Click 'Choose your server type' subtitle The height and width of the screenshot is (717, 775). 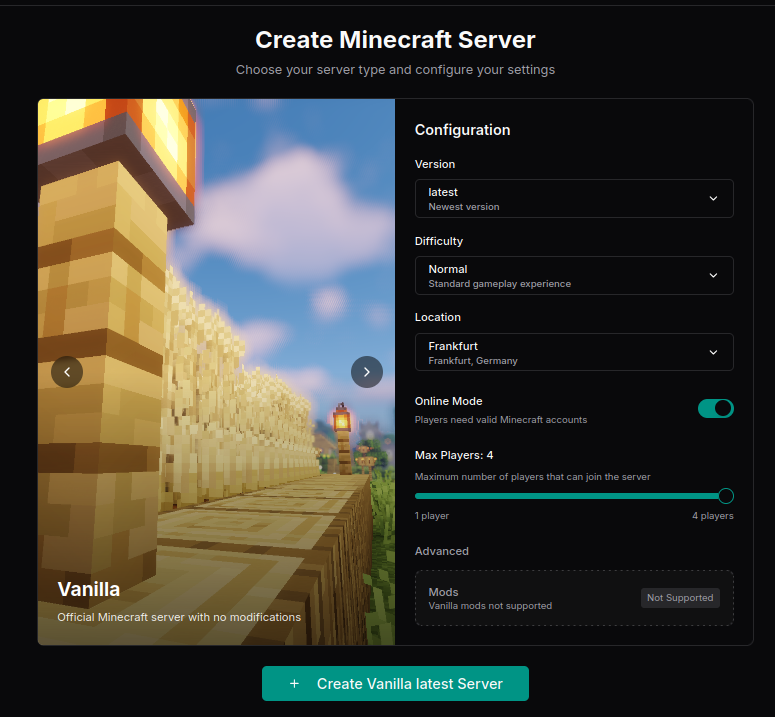(x=395, y=70)
